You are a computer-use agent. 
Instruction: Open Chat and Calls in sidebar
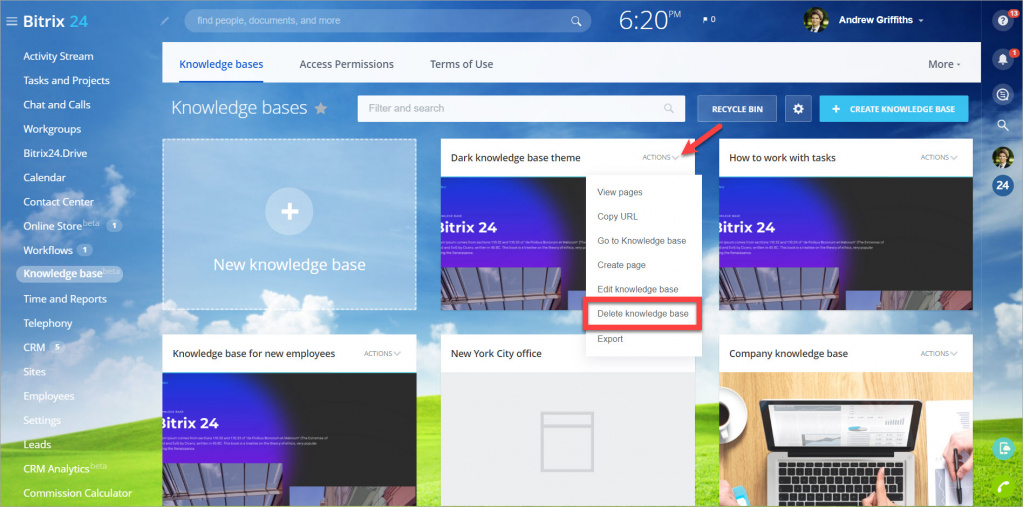[57, 104]
